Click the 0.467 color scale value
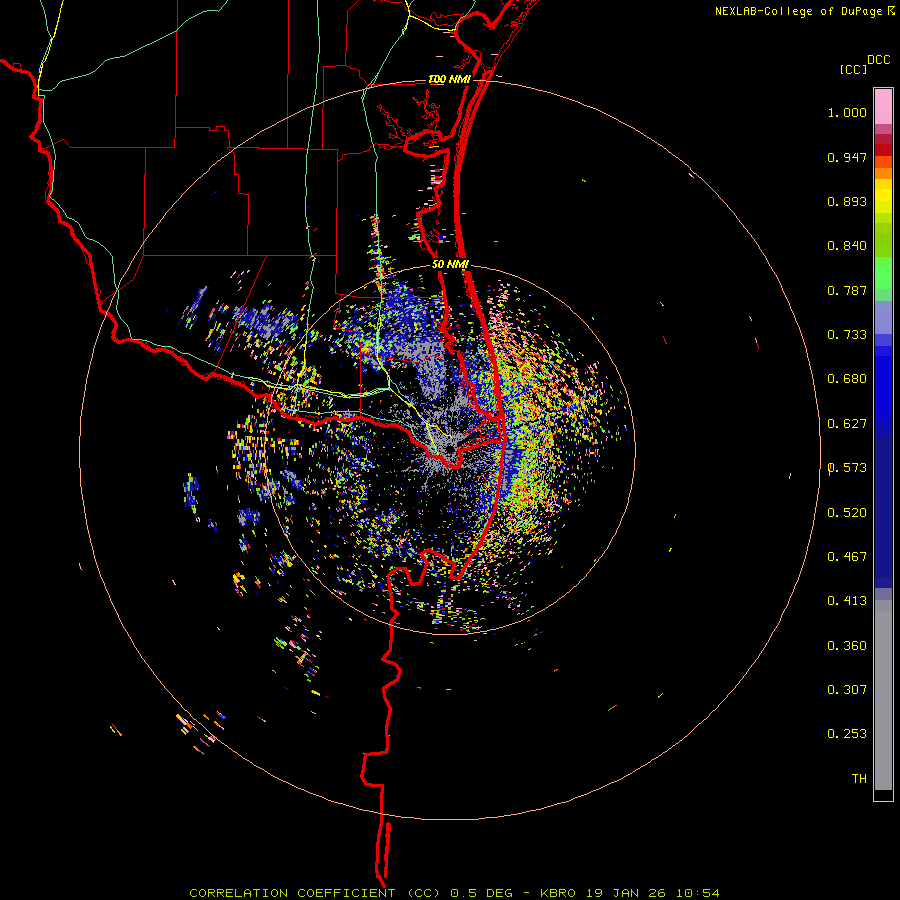Image resolution: width=900 pixels, height=900 pixels. 847,557
